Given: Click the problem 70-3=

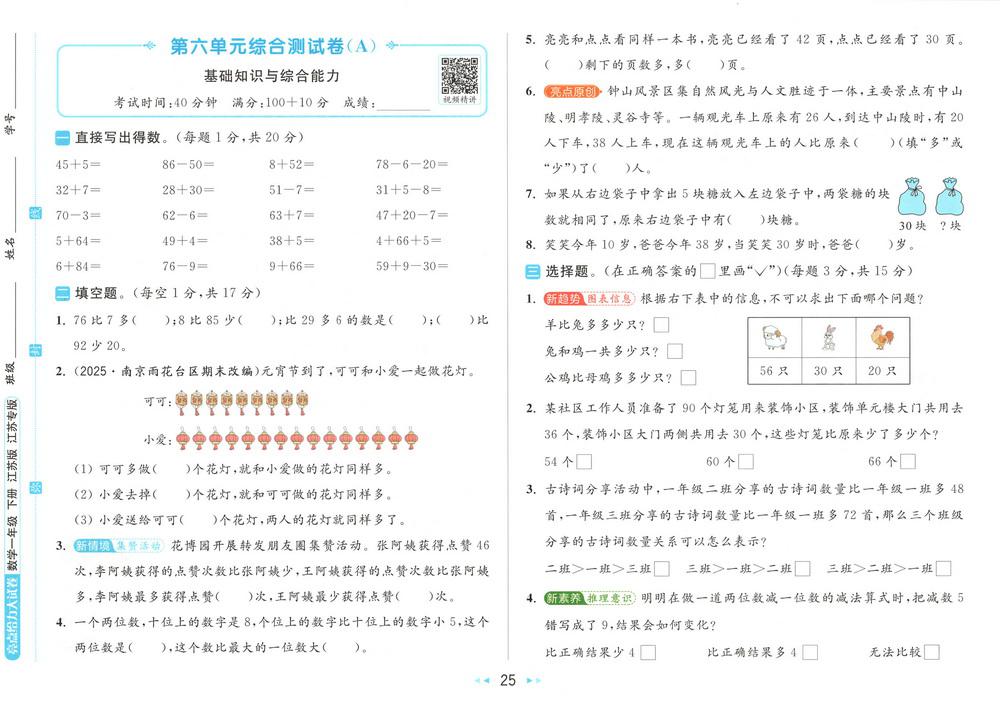Looking at the screenshot, I should point(78,215).
